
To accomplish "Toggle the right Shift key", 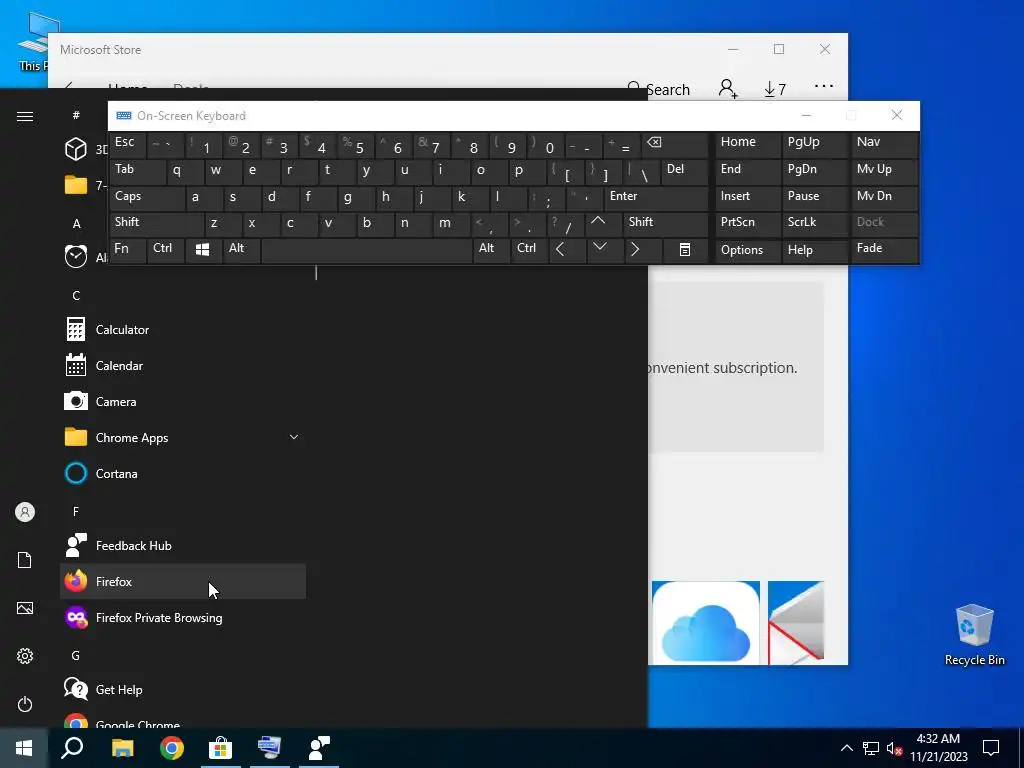I will pyautogui.click(x=665, y=224).
